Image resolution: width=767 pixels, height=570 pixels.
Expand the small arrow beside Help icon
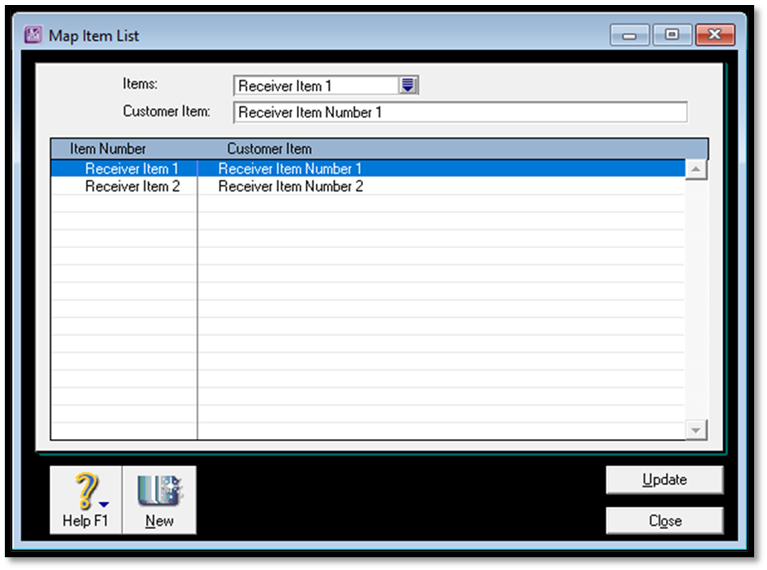click(x=104, y=503)
